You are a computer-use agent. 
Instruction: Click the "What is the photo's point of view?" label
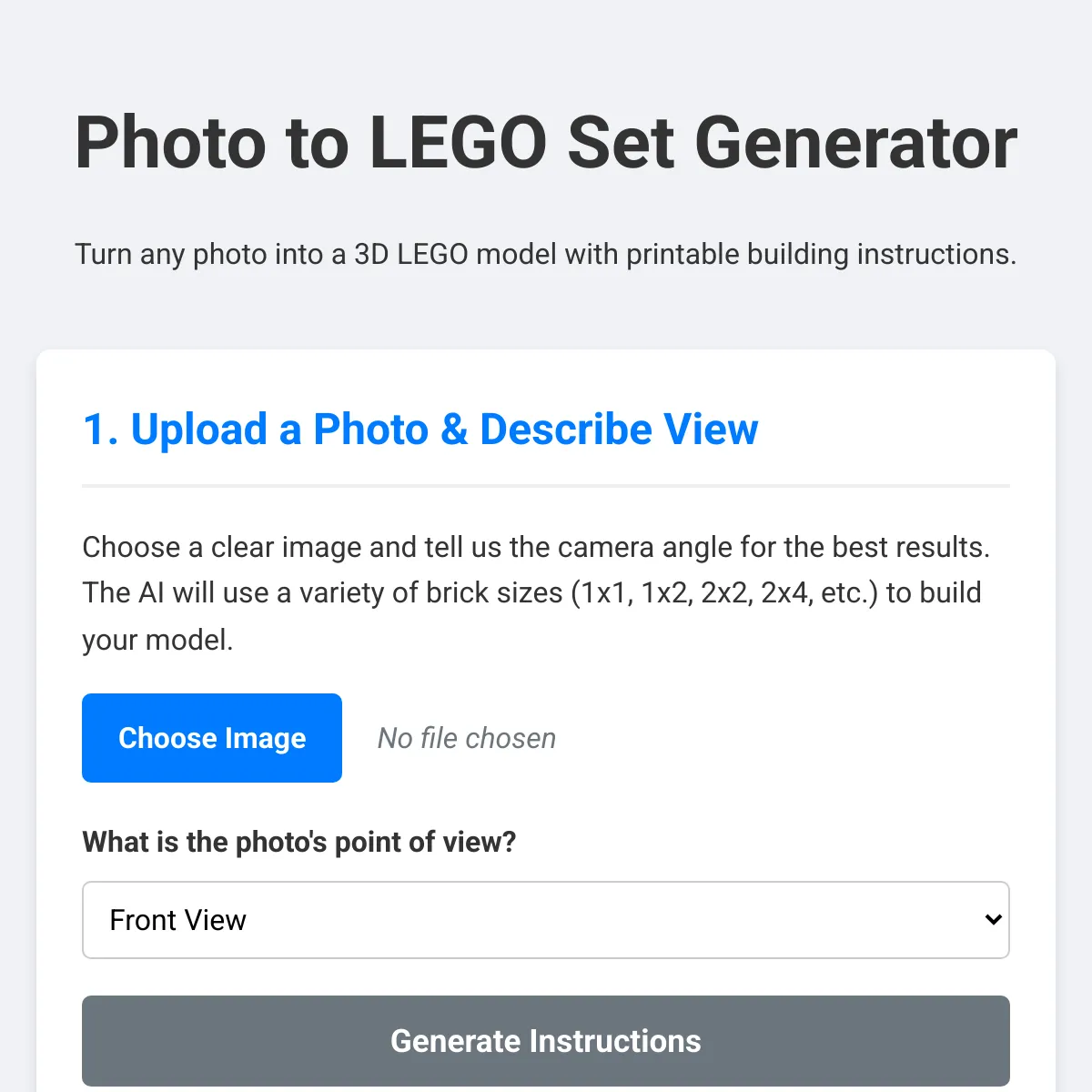(x=299, y=842)
